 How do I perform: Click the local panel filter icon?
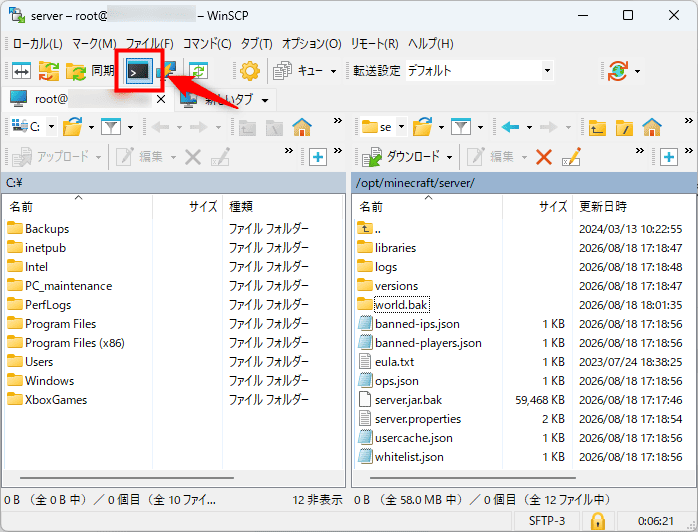tap(111, 127)
